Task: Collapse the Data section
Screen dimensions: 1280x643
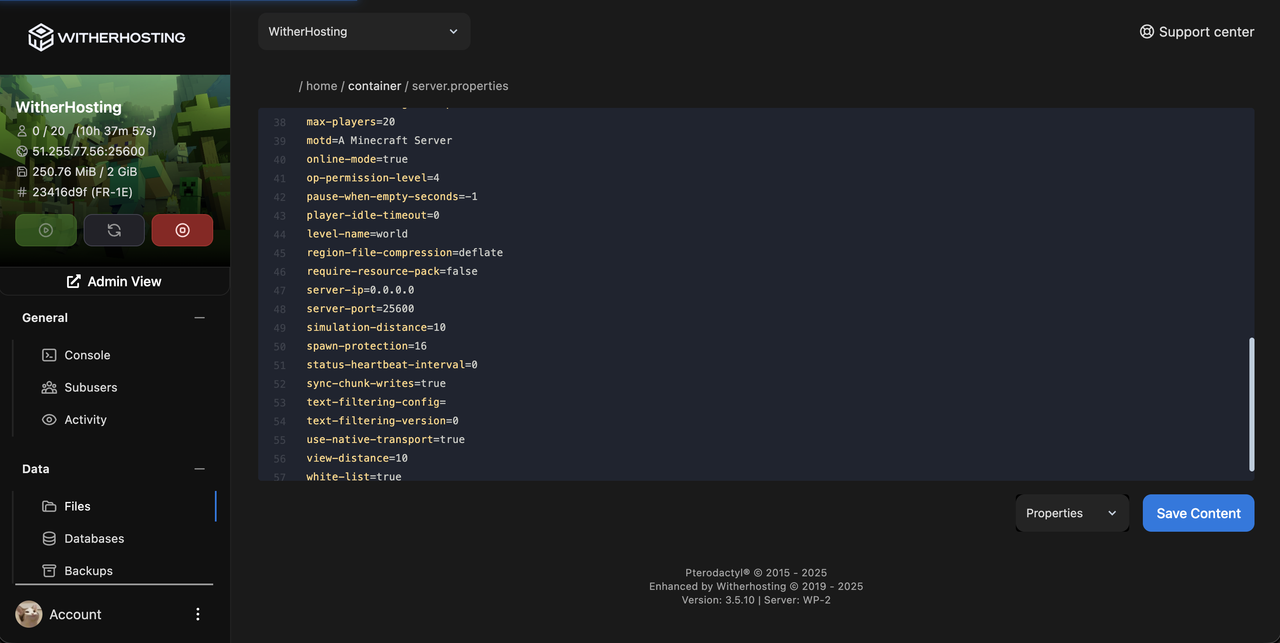Action: coord(199,469)
